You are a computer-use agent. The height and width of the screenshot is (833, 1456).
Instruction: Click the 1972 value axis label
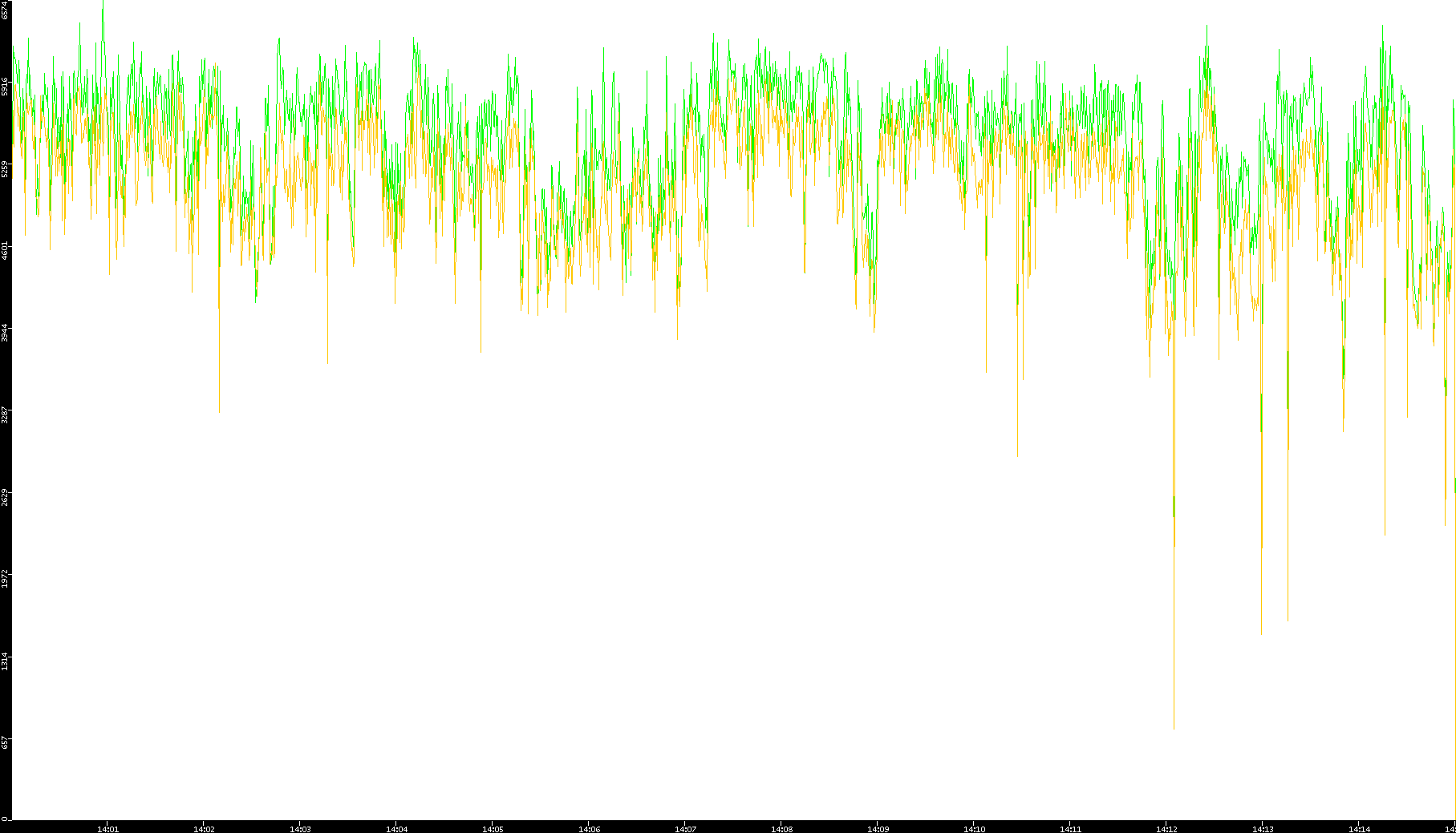[5, 580]
